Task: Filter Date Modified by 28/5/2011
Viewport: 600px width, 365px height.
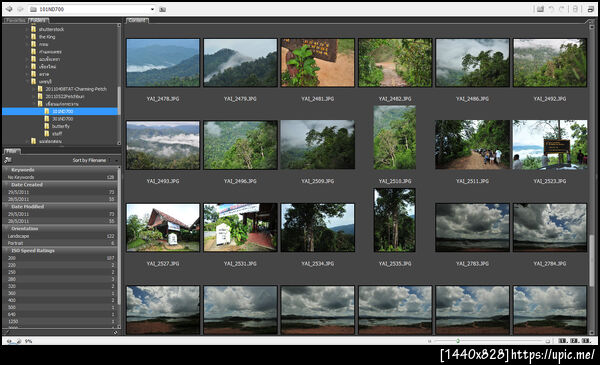Action: (61, 221)
